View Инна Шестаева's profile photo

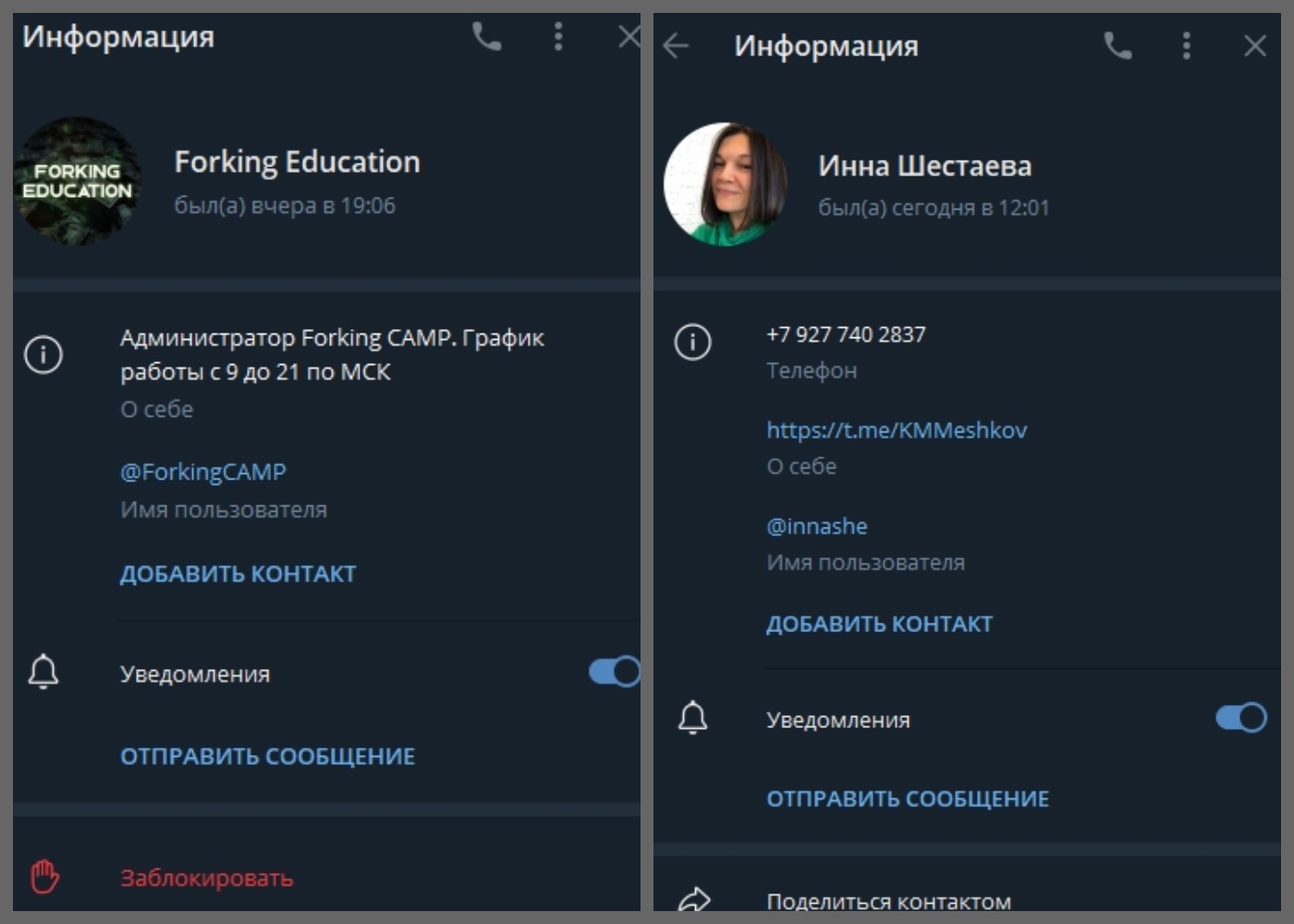(x=726, y=184)
